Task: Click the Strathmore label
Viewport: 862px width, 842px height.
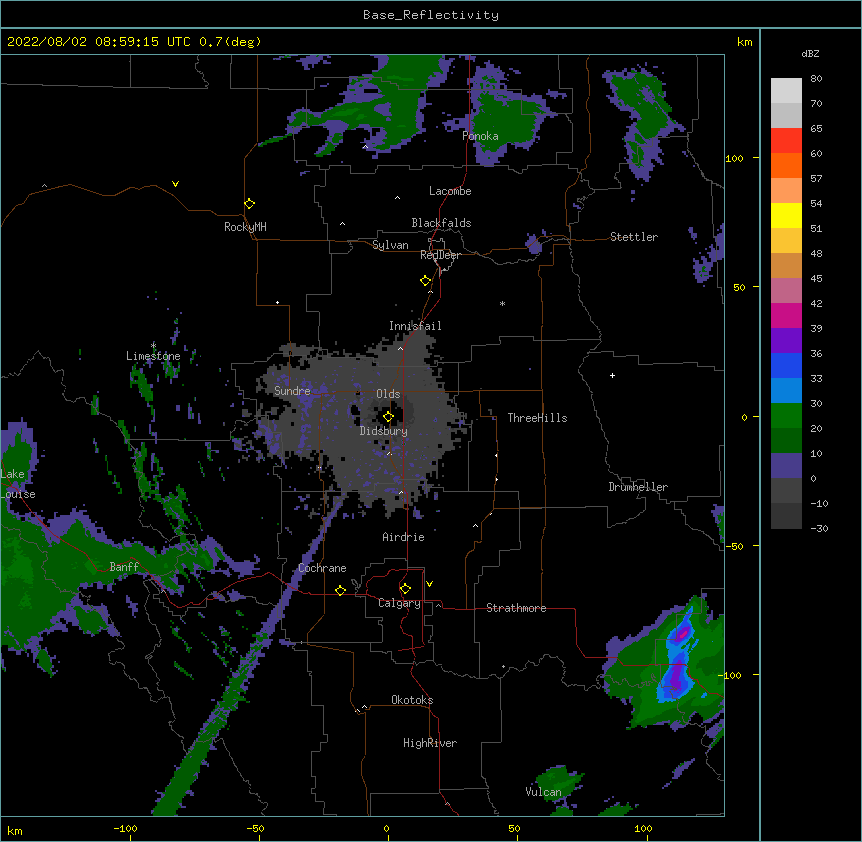Action: pyautogui.click(x=516, y=608)
